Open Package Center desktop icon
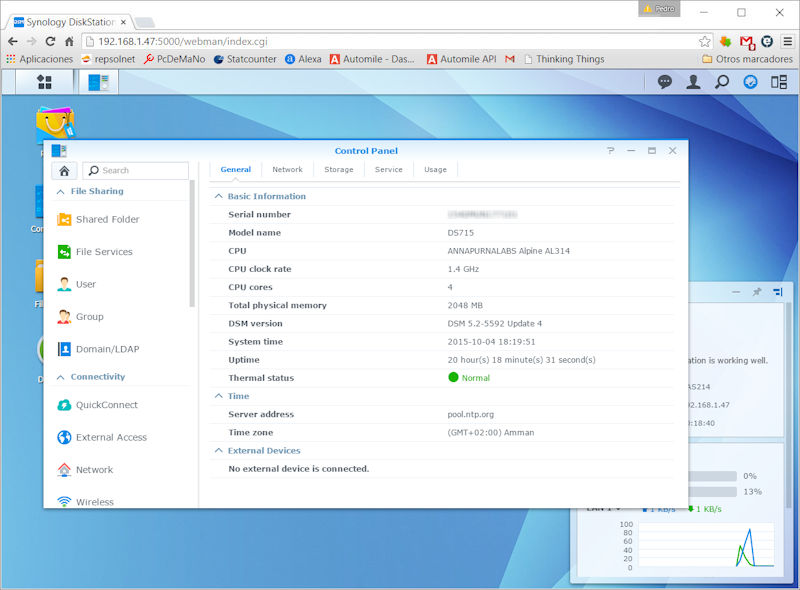Image resolution: width=800 pixels, height=590 pixels. (x=55, y=123)
